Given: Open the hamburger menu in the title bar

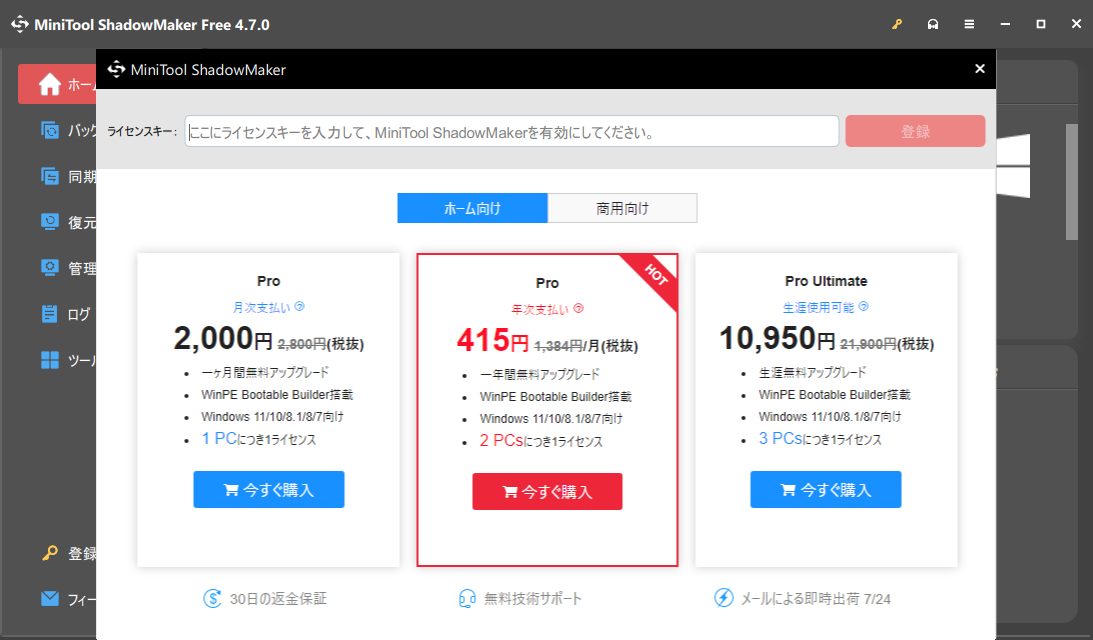Looking at the screenshot, I should (969, 24).
